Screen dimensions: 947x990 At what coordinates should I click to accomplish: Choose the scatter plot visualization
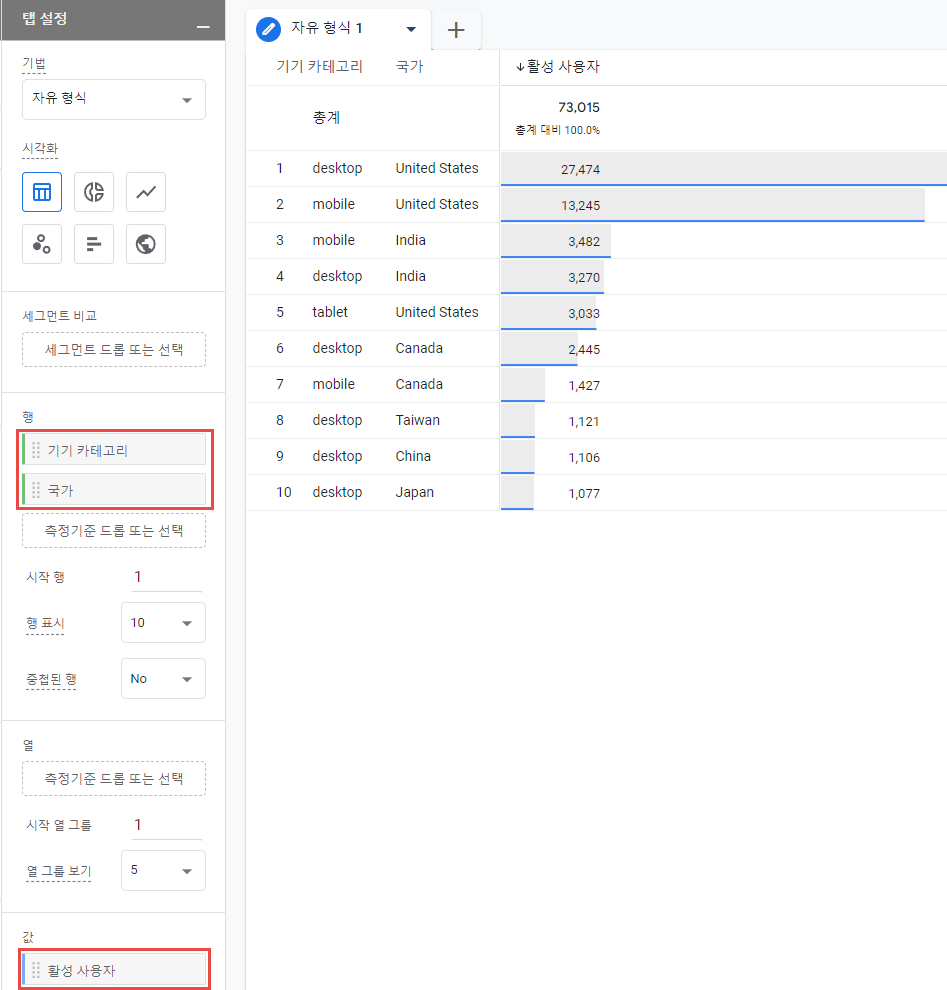point(41,243)
